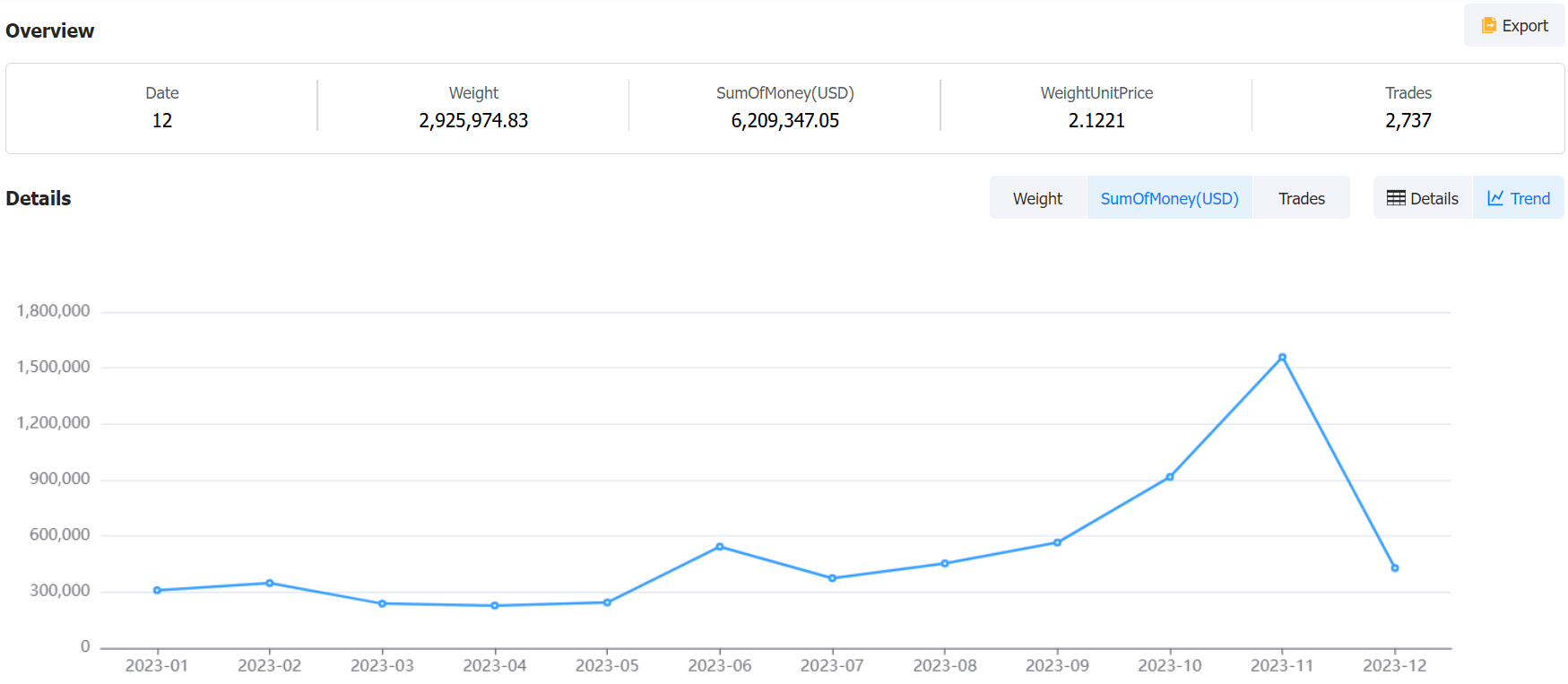Click the 2023-06 x-axis label
This screenshot has width=1568, height=684.
tap(720, 665)
